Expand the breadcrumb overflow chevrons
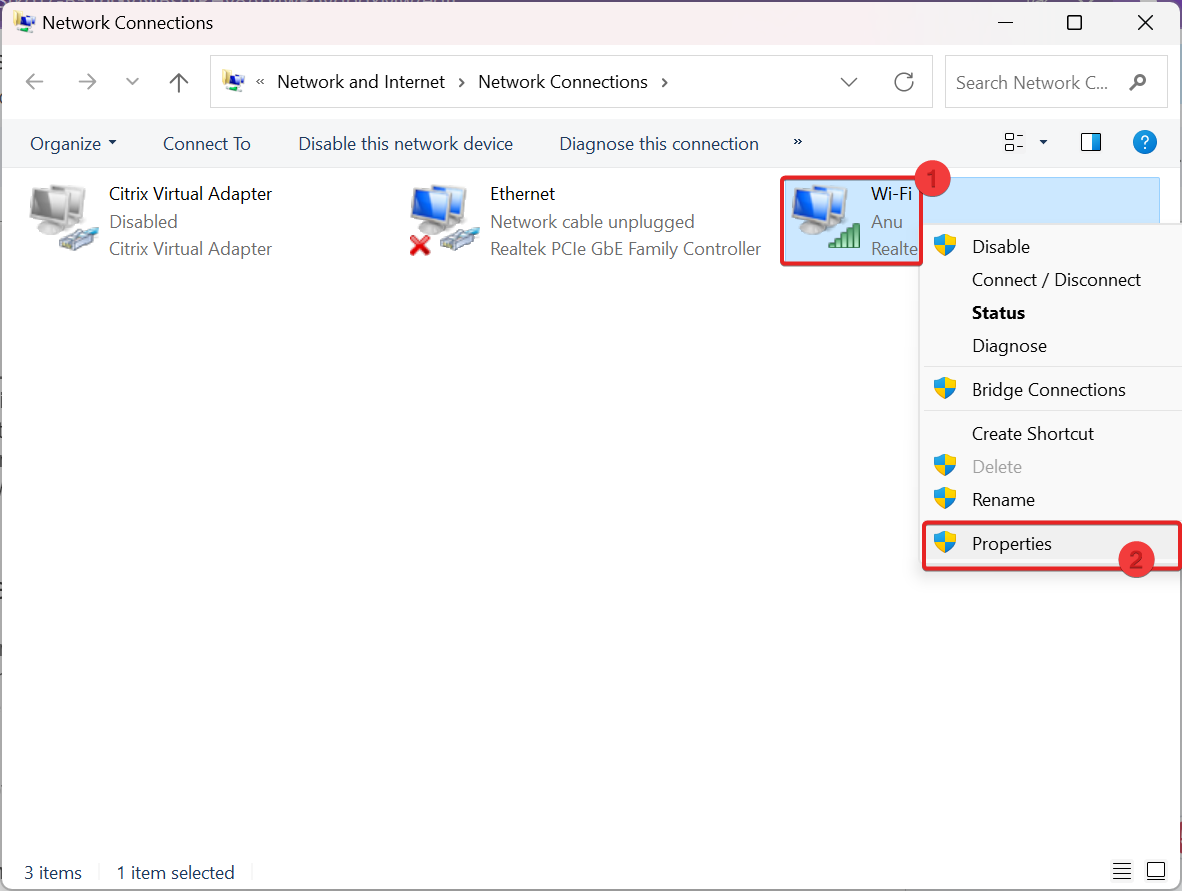This screenshot has height=891, width=1182. pos(260,81)
